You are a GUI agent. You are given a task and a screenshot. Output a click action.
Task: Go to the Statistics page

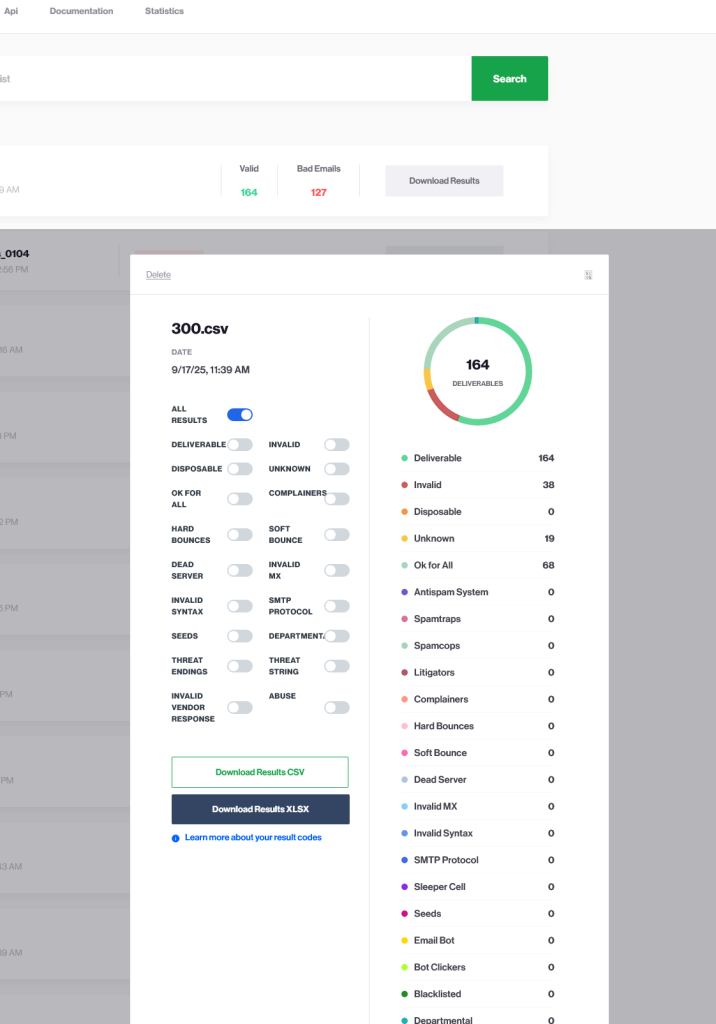pyautogui.click(x=164, y=11)
